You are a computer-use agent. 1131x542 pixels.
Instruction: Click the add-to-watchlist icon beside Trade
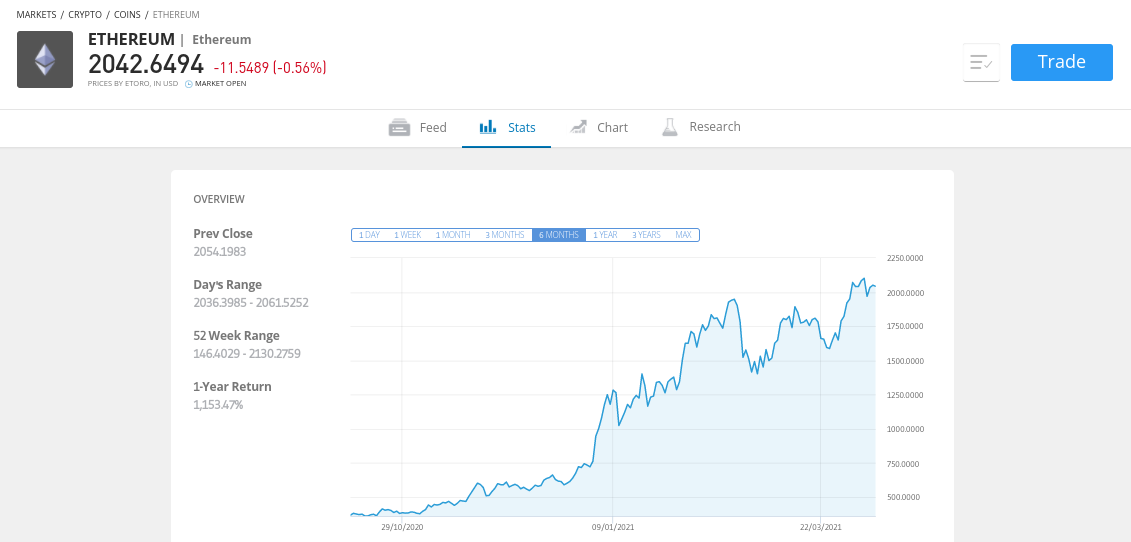point(981,62)
